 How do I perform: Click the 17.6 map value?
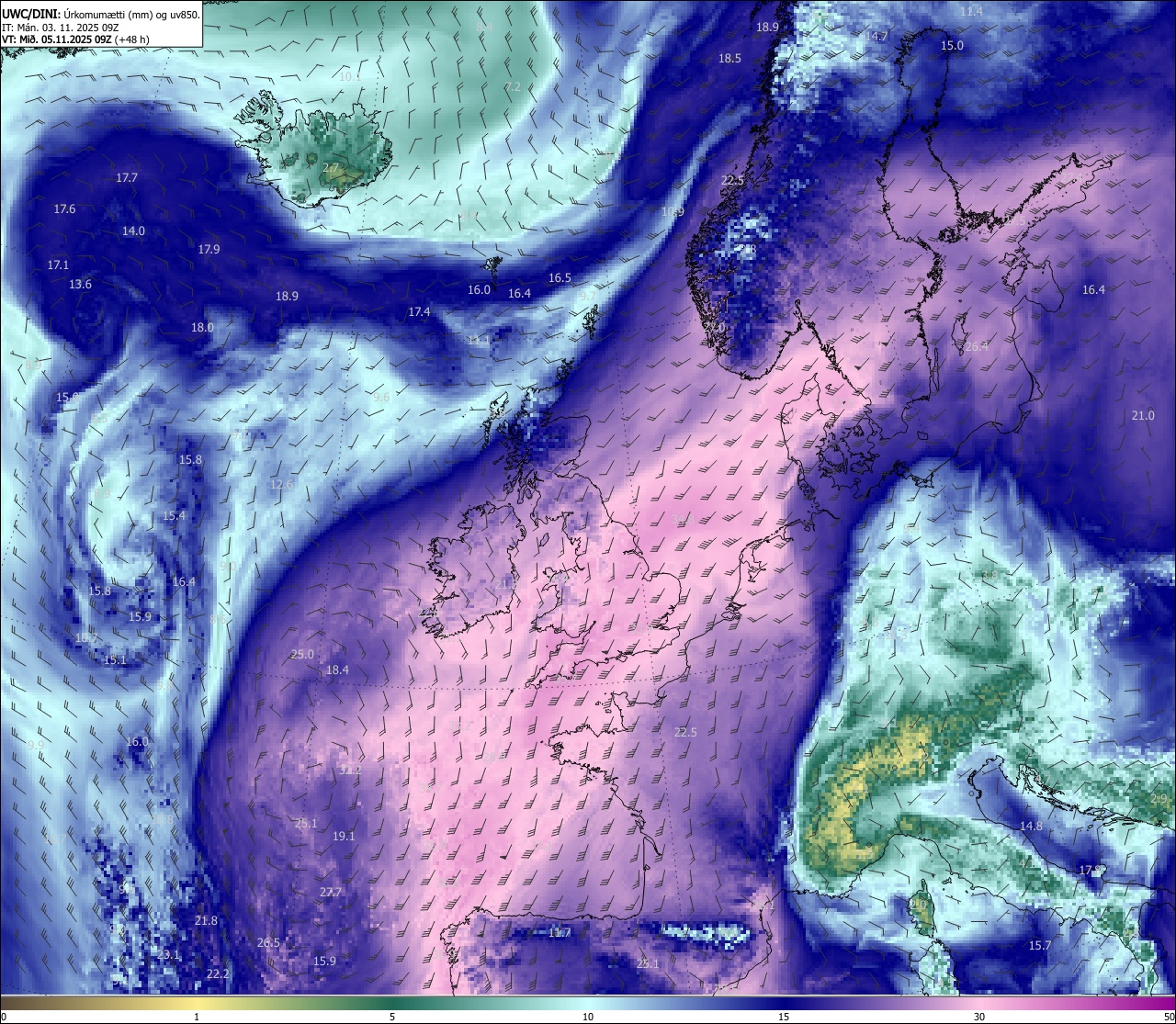tap(64, 209)
